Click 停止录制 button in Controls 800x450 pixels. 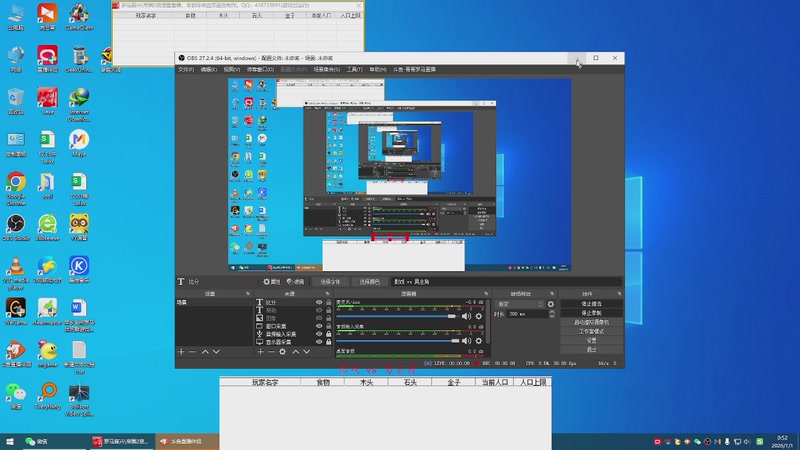tap(591, 313)
